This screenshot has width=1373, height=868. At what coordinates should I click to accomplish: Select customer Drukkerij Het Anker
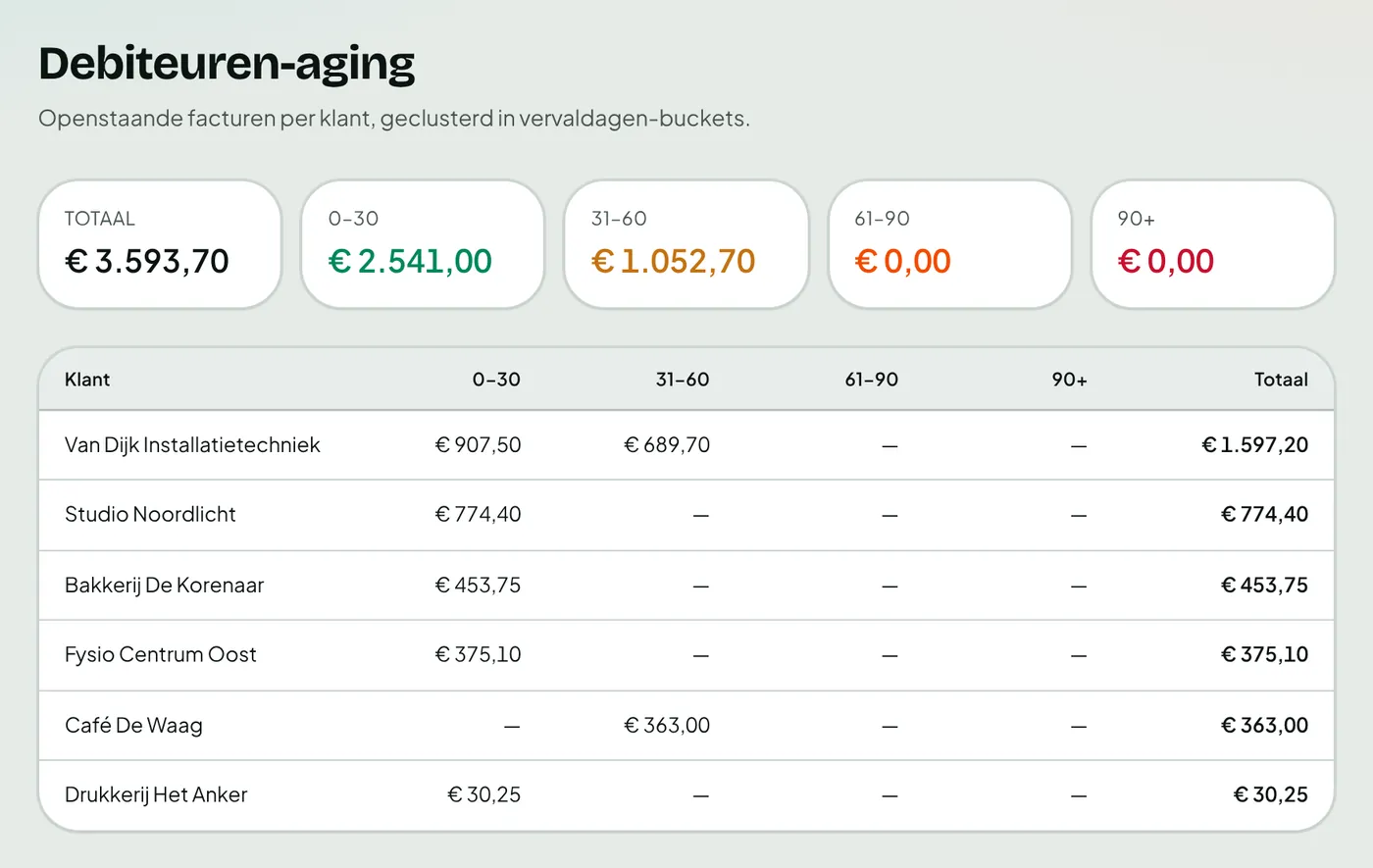(x=156, y=795)
